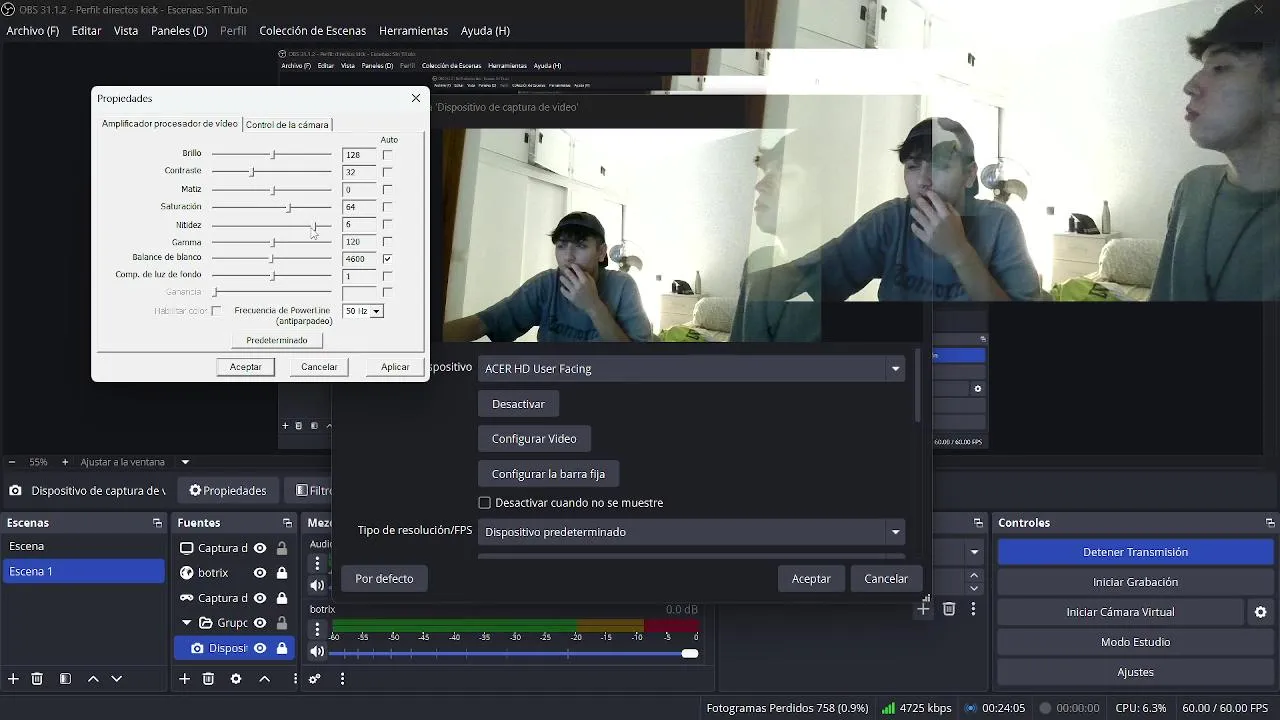Open the Herramientas menu
1280x720 pixels.
(414, 31)
